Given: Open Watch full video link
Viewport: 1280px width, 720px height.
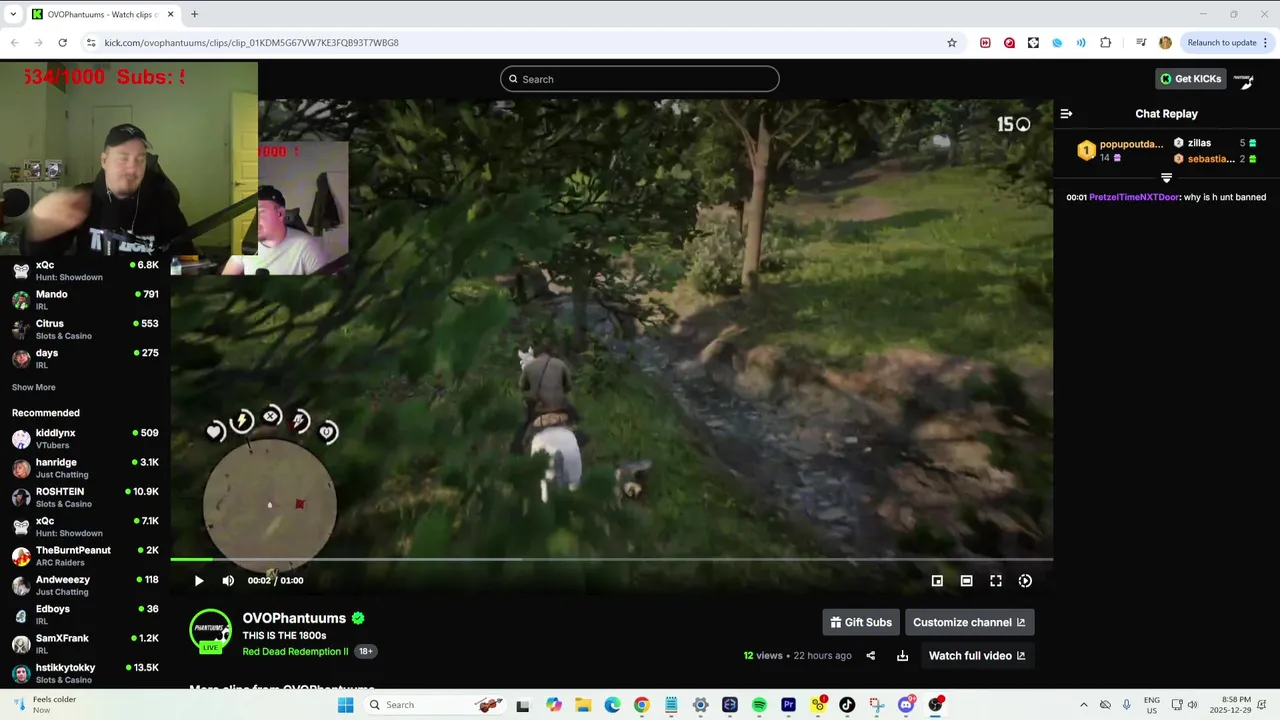Looking at the screenshot, I should coord(977,656).
